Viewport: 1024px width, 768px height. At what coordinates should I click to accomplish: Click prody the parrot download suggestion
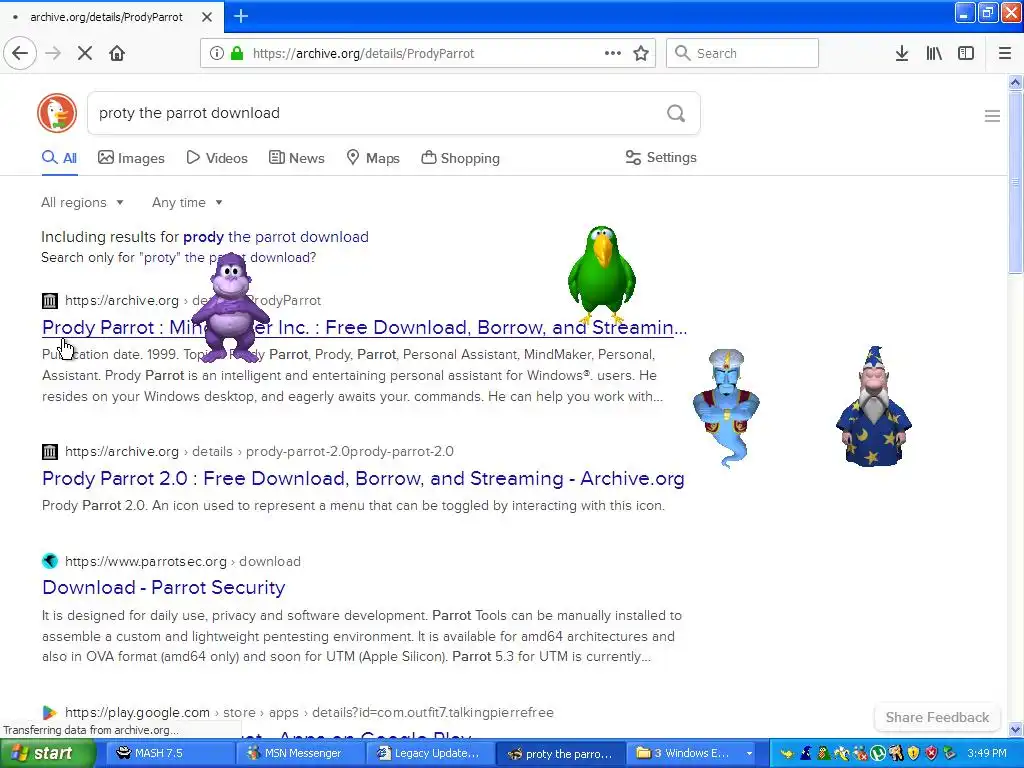(276, 236)
